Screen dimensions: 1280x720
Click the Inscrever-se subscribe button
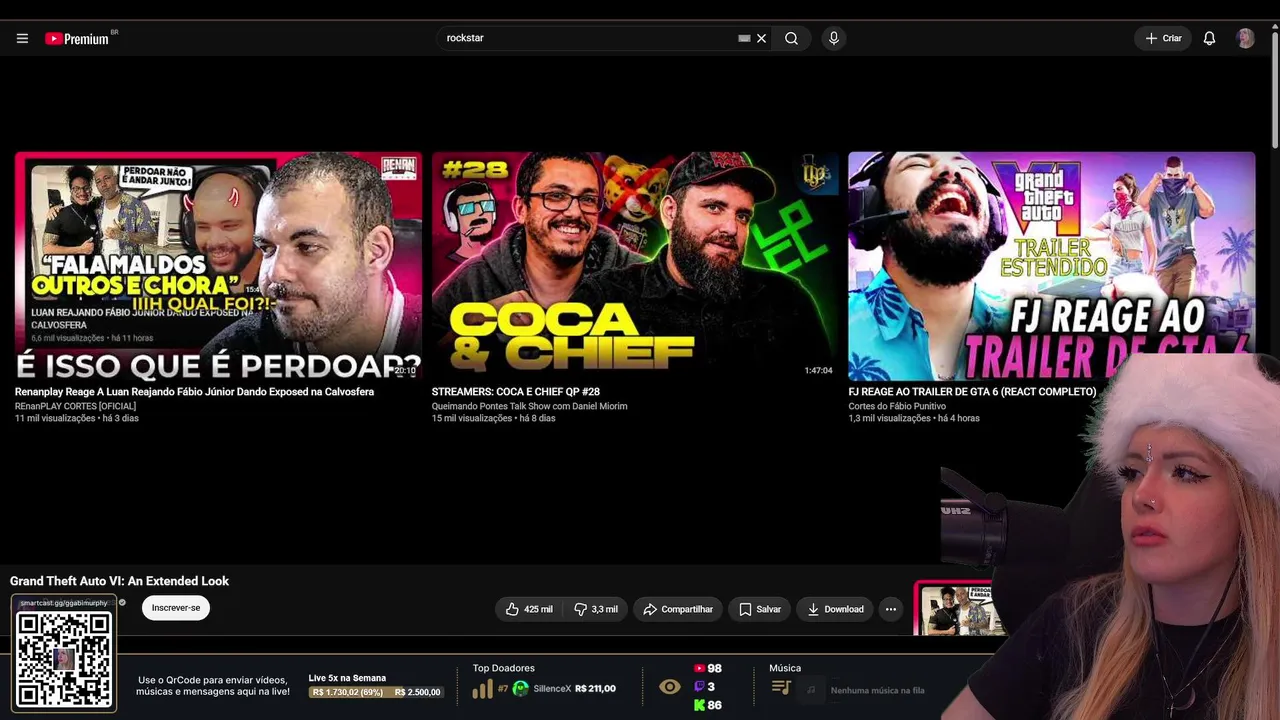176,608
